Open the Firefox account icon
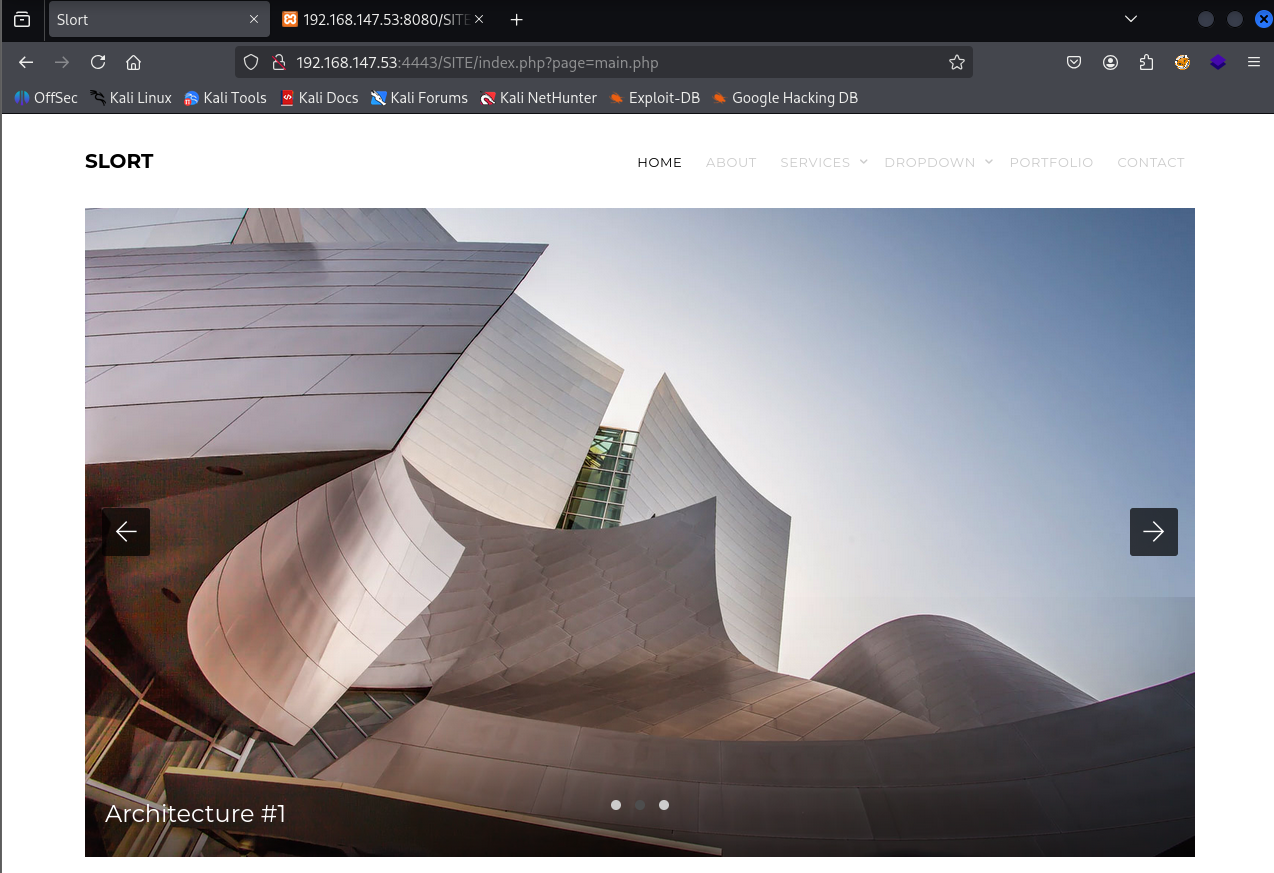The image size is (1274, 873). 1110,62
